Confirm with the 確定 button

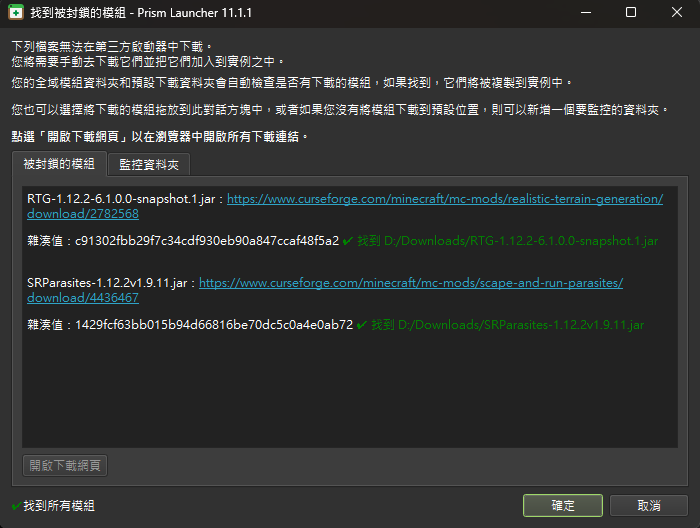[x=562, y=505]
